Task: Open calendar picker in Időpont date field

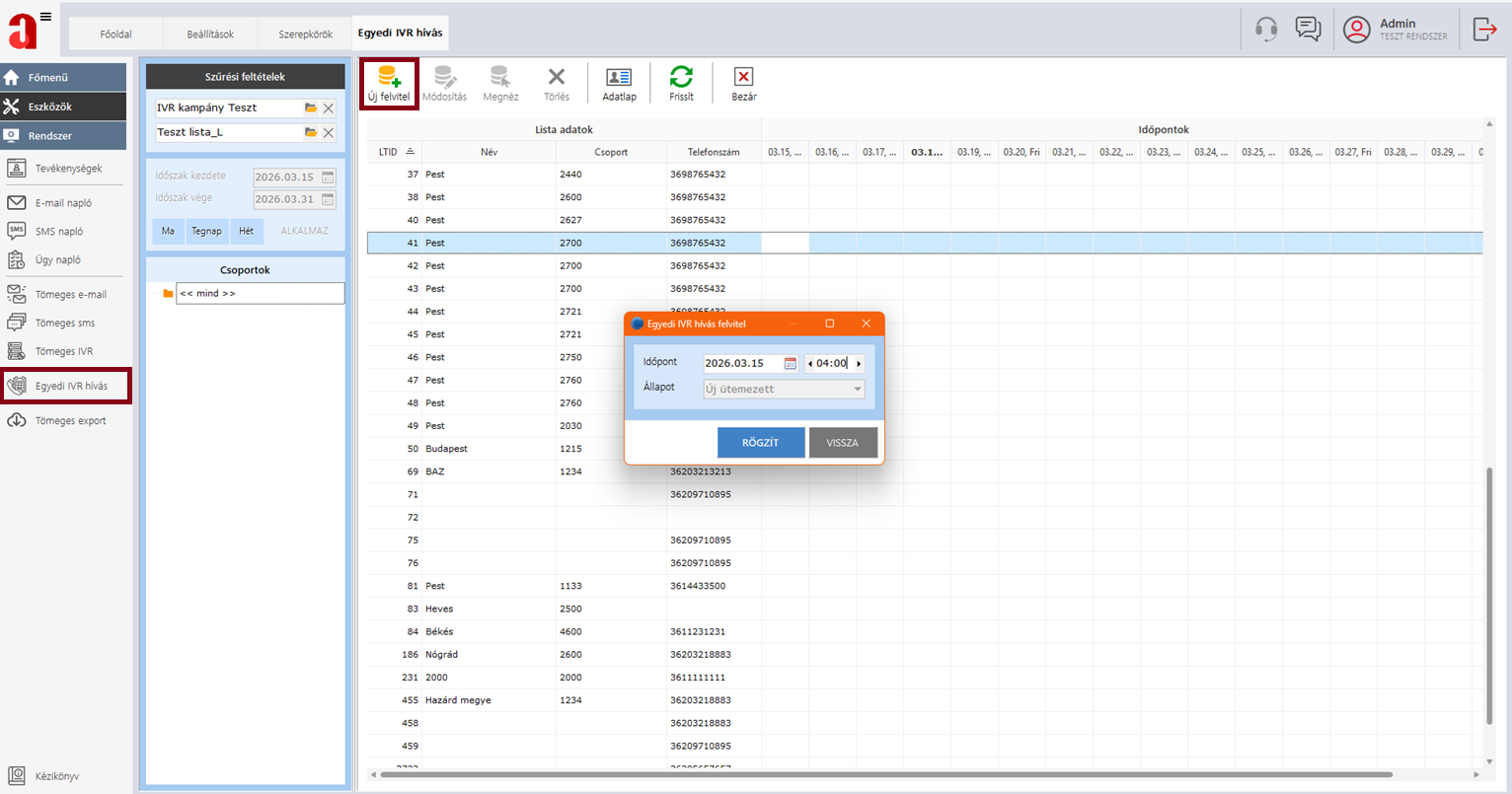Action: point(790,364)
